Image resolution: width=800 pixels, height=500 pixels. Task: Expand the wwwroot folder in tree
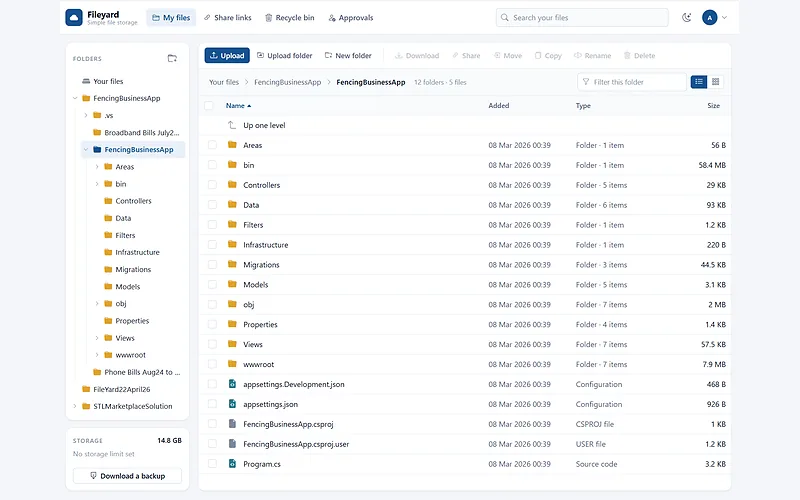(x=97, y=355)
